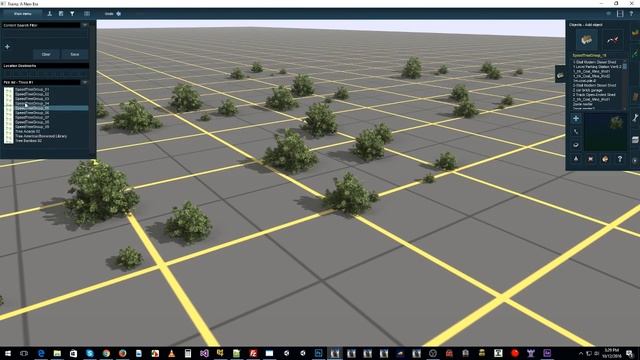Select Tree Acacia 02 in the pick list
The height and width of the screenshot is (360, 640).
28,131
